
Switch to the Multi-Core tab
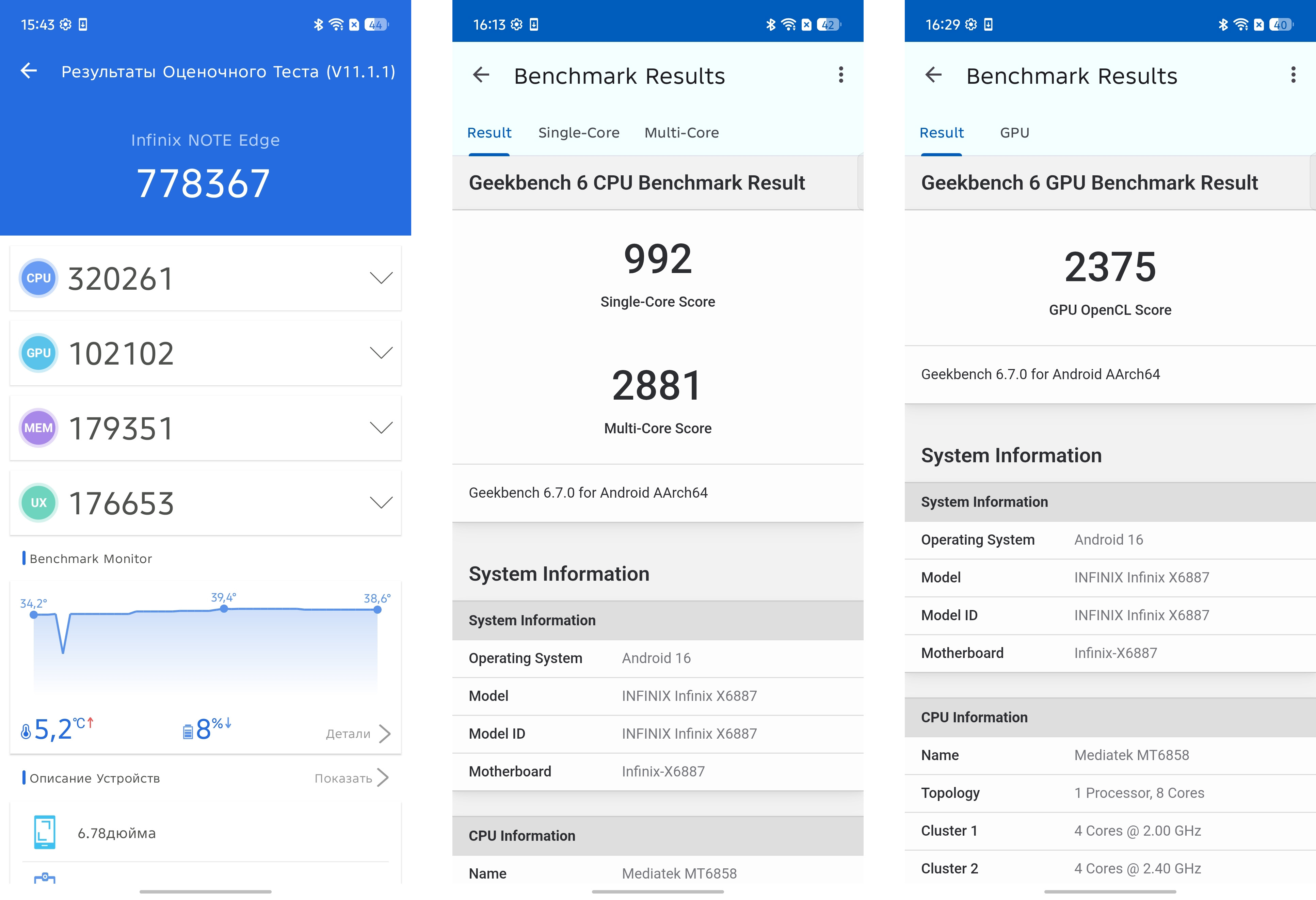[x=682, y=132]
